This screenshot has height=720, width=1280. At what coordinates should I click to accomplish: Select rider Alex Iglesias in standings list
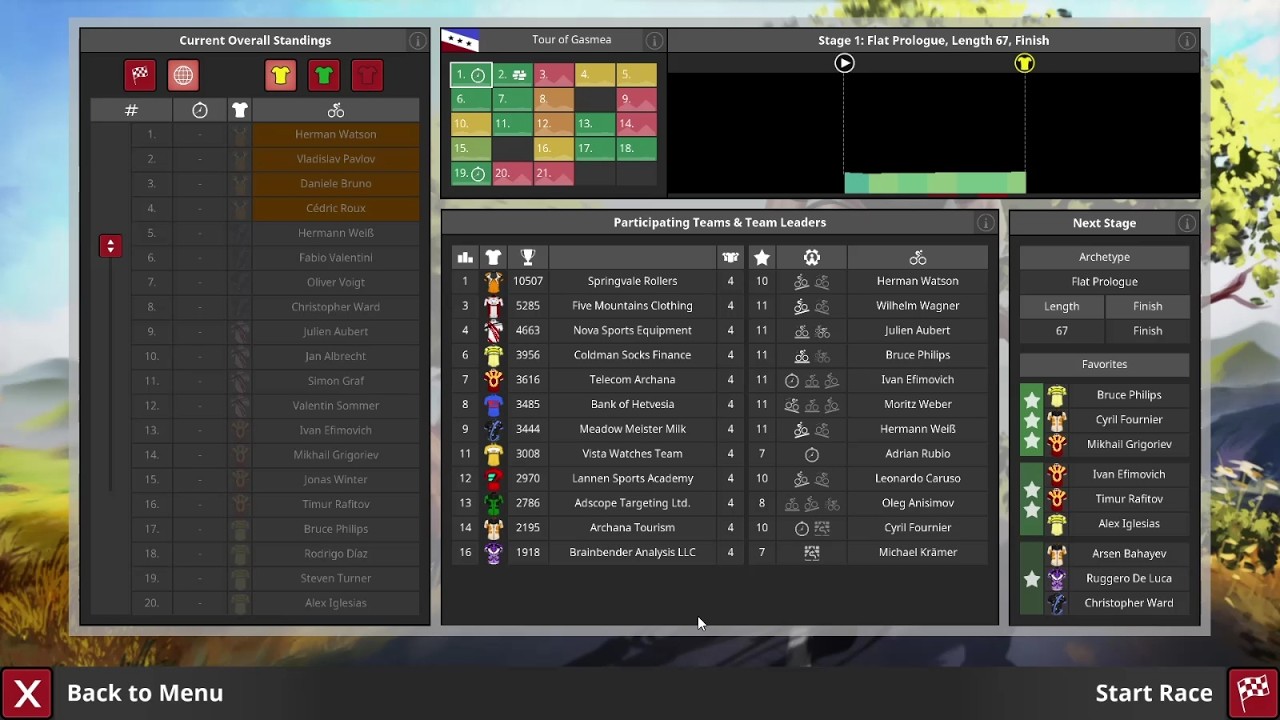pos(336,603)
